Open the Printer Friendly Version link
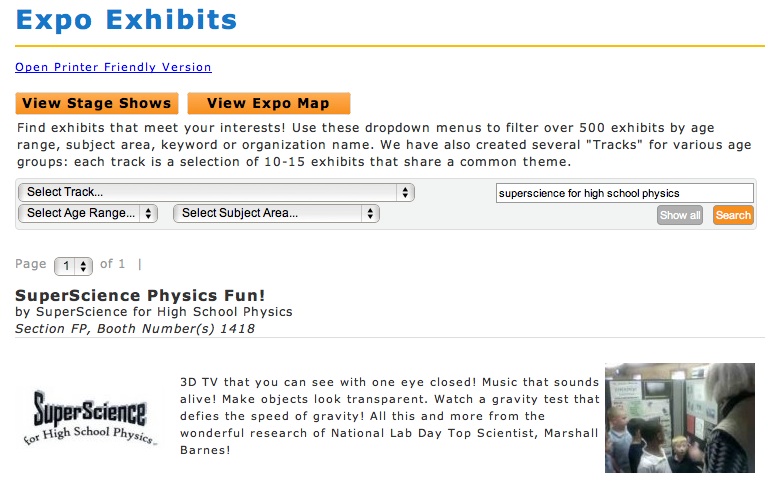 pos(113,67)
